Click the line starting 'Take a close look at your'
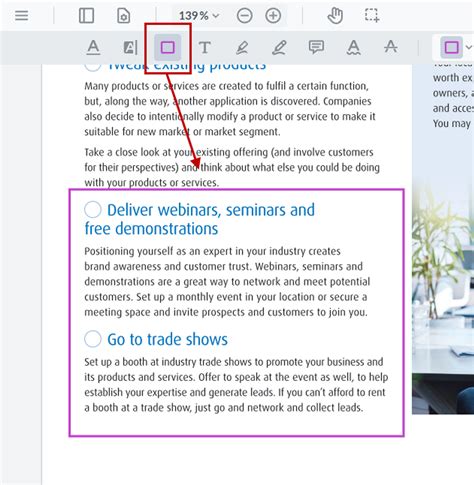 tap(229, 152)
